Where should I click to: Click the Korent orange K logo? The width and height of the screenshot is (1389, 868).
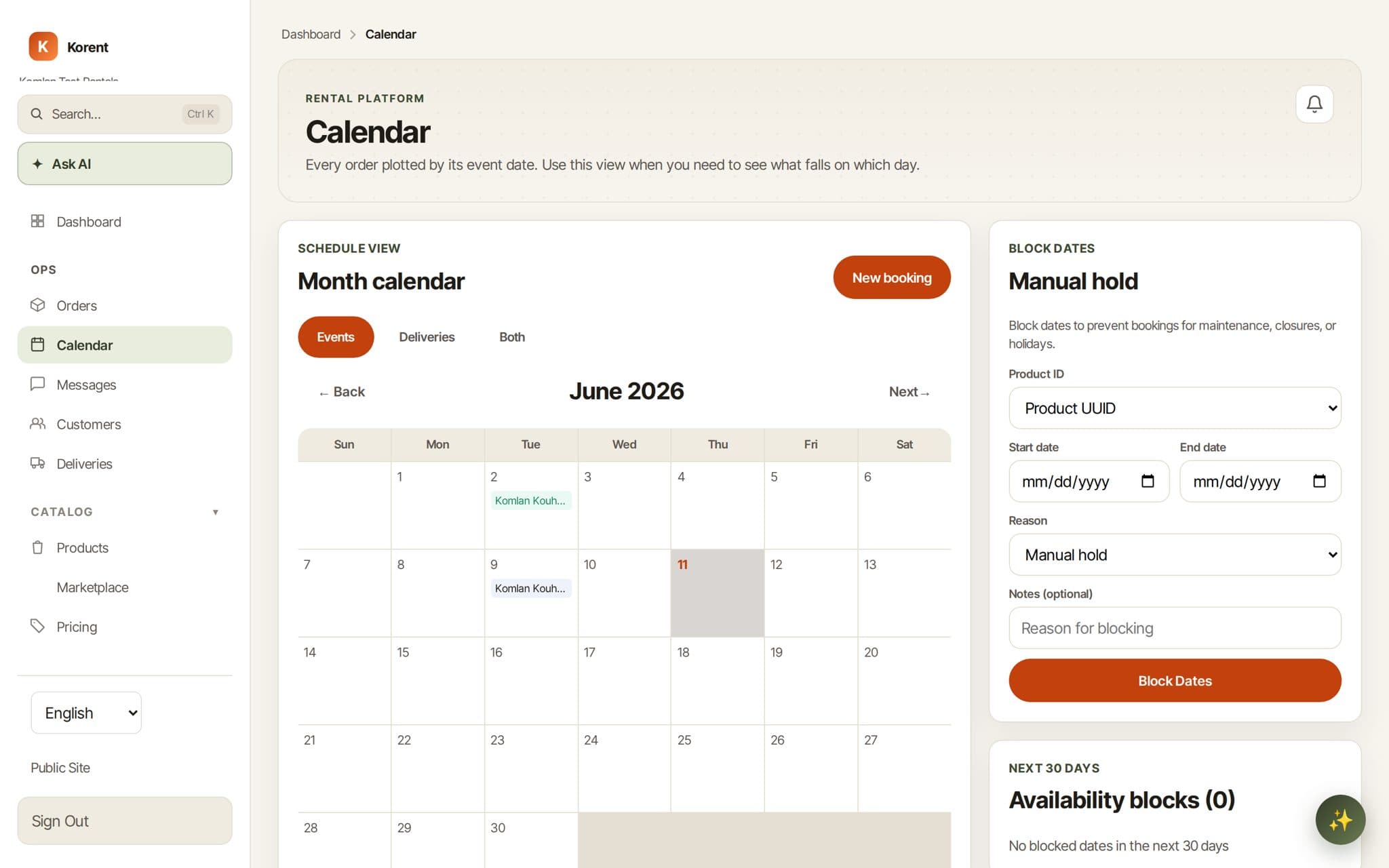[x=43, y=47]
